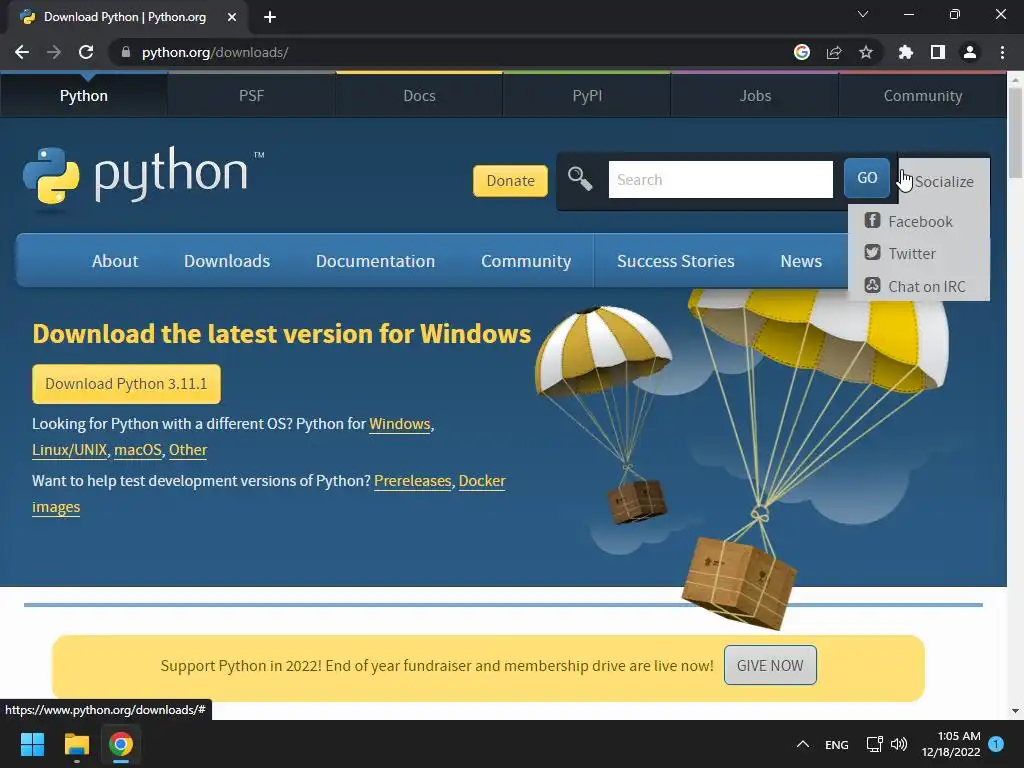This screenshot has width=1024, height=768.
Task: Click the Facebook menu entry text
Action: (920, 221)
